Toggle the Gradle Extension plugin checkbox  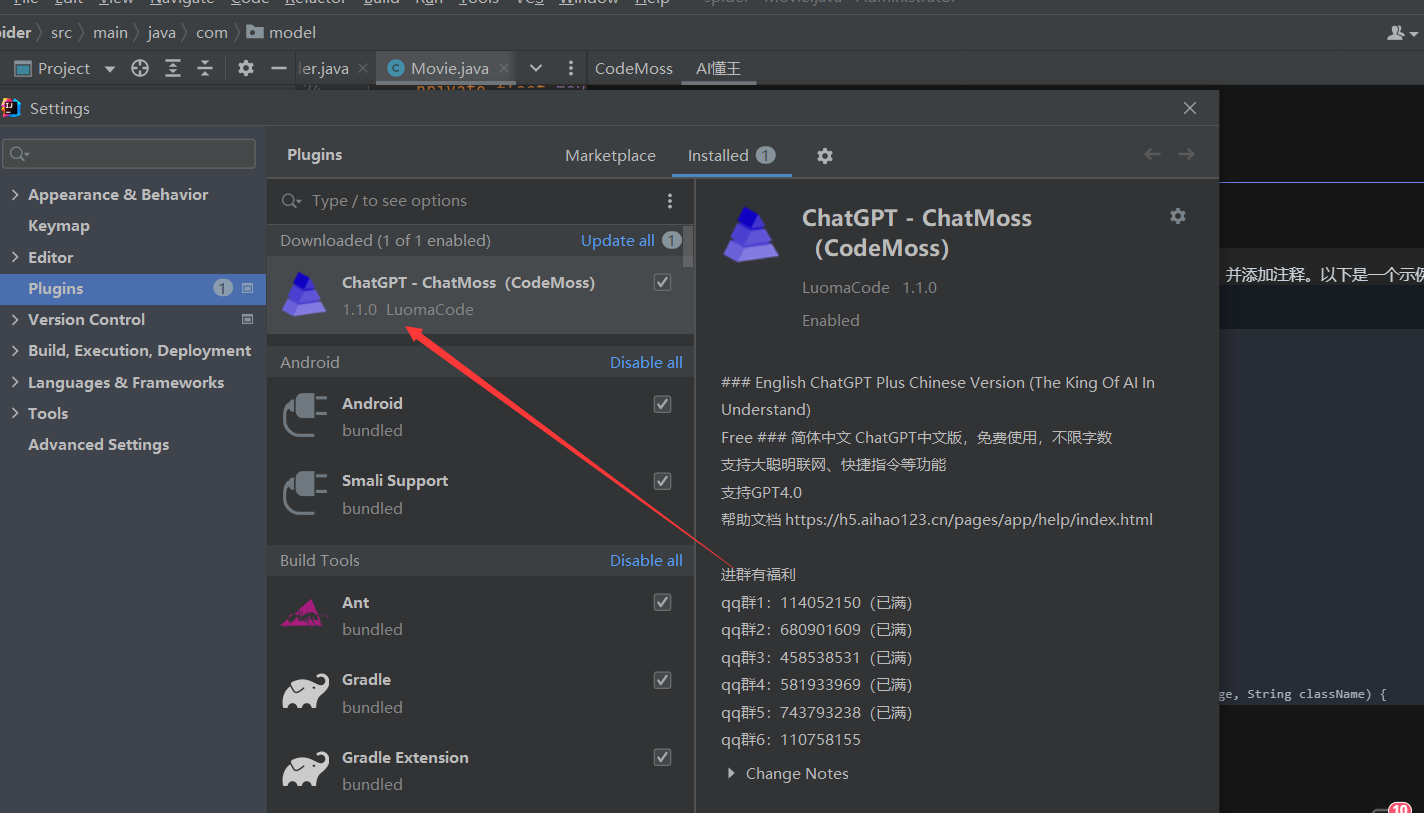662,757
